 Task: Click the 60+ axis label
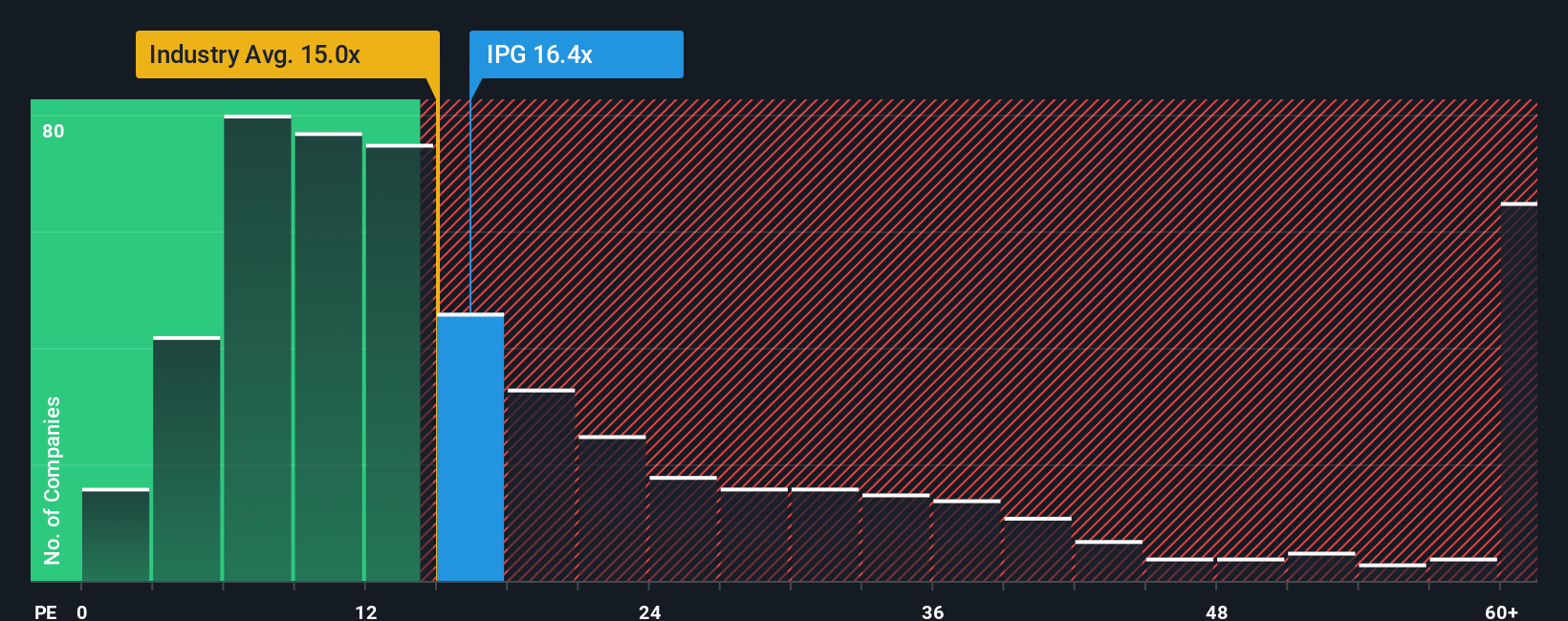click(1501, 611)
